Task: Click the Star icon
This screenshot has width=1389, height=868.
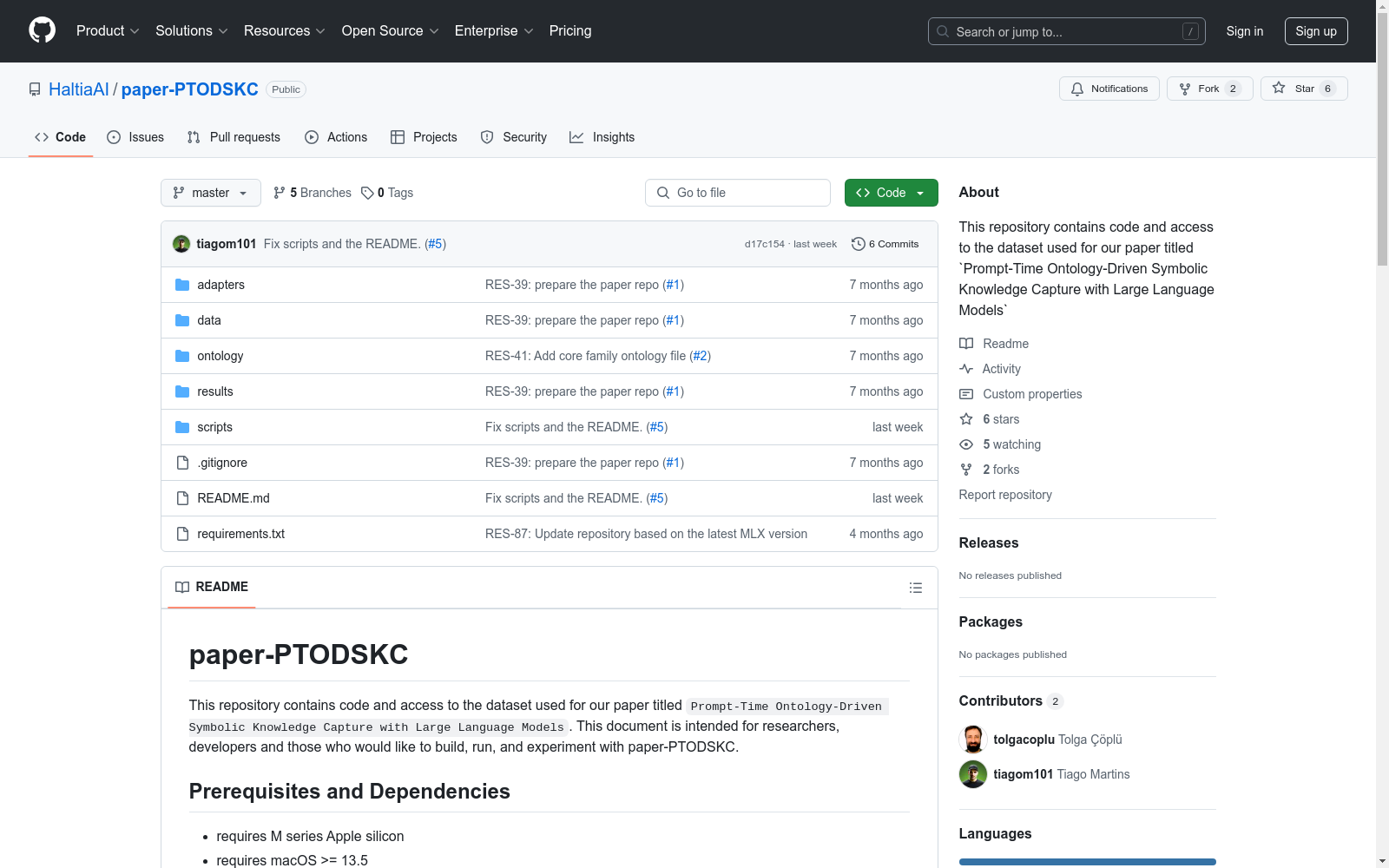Action: [x=1279, y=88]
